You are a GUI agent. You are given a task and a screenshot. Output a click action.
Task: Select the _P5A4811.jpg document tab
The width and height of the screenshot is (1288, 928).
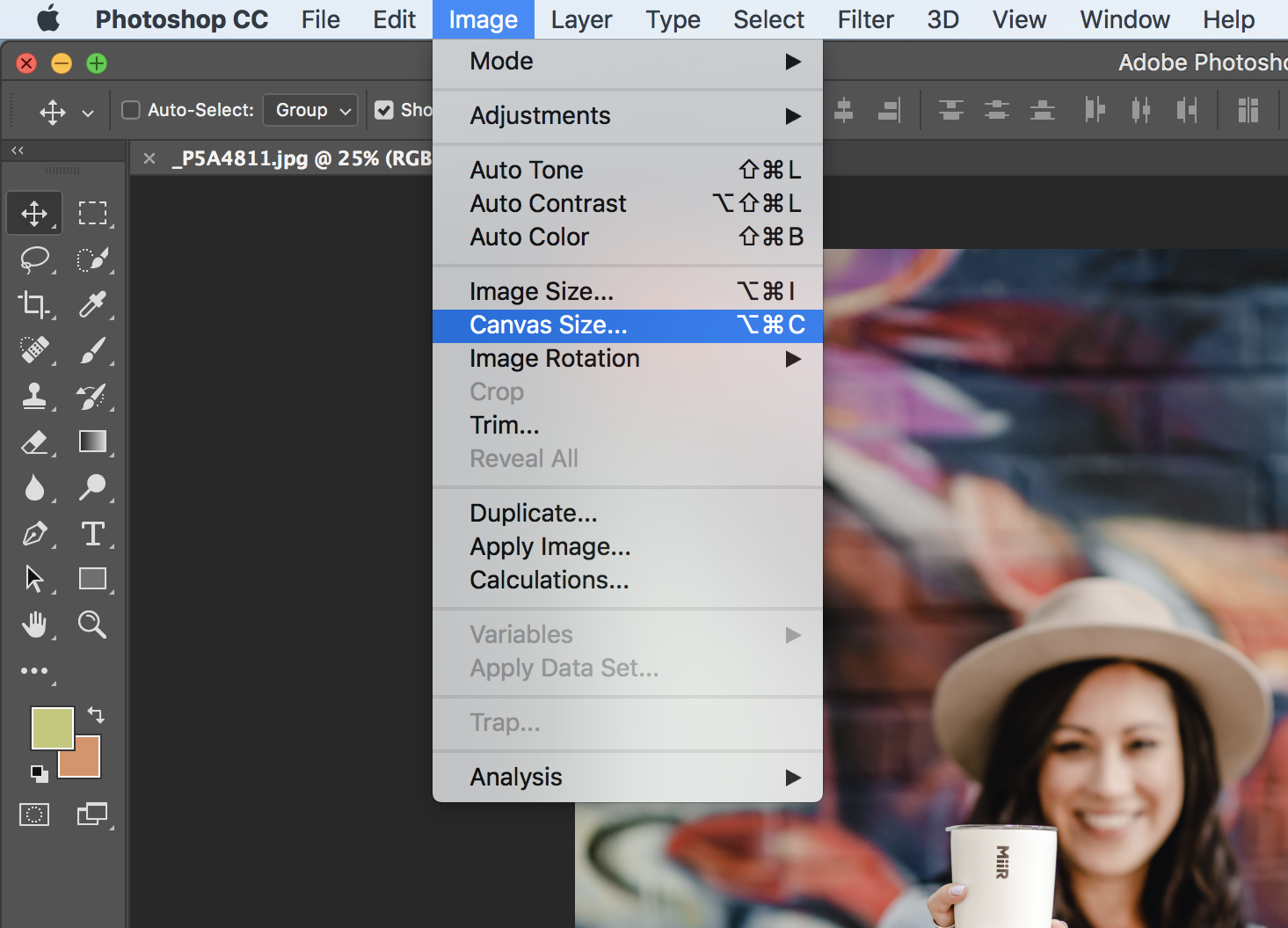301,158
